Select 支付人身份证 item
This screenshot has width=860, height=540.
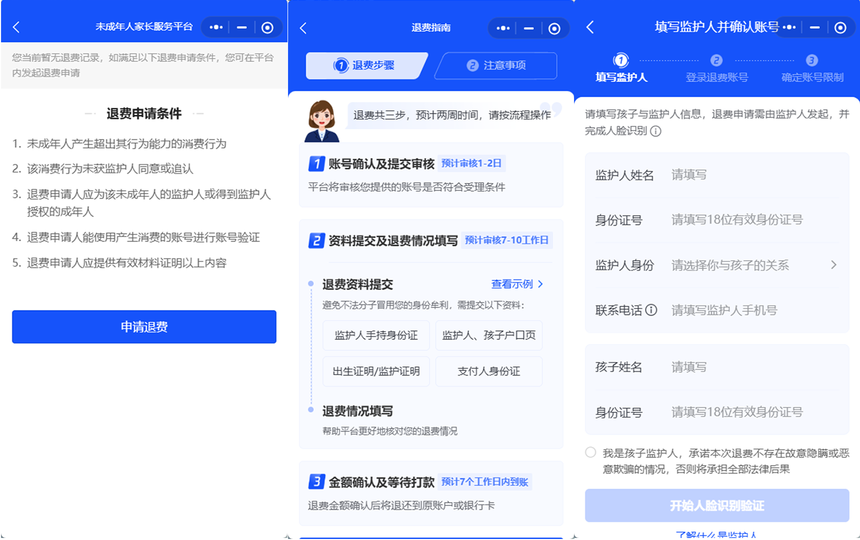point(489,371)
